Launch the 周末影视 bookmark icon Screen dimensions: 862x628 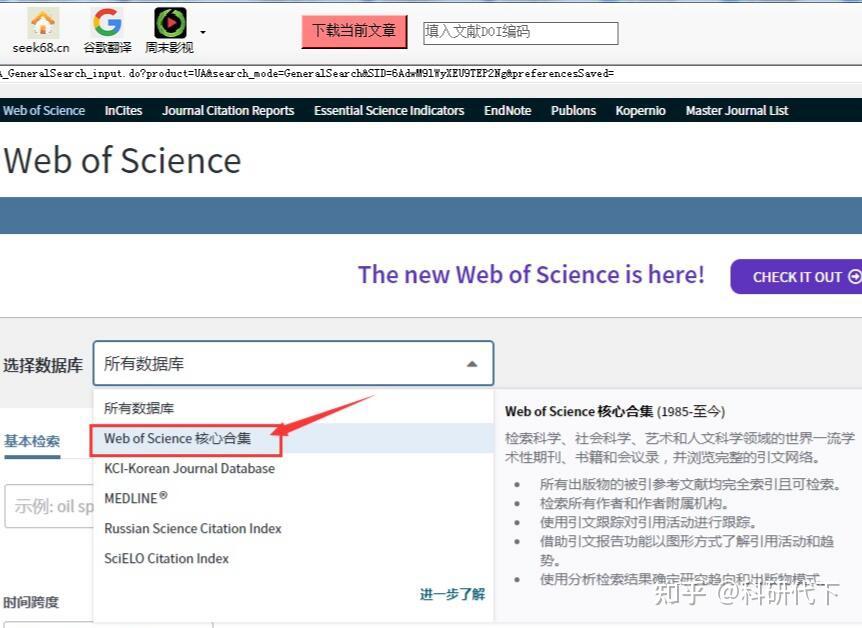(x=168, y=22)
